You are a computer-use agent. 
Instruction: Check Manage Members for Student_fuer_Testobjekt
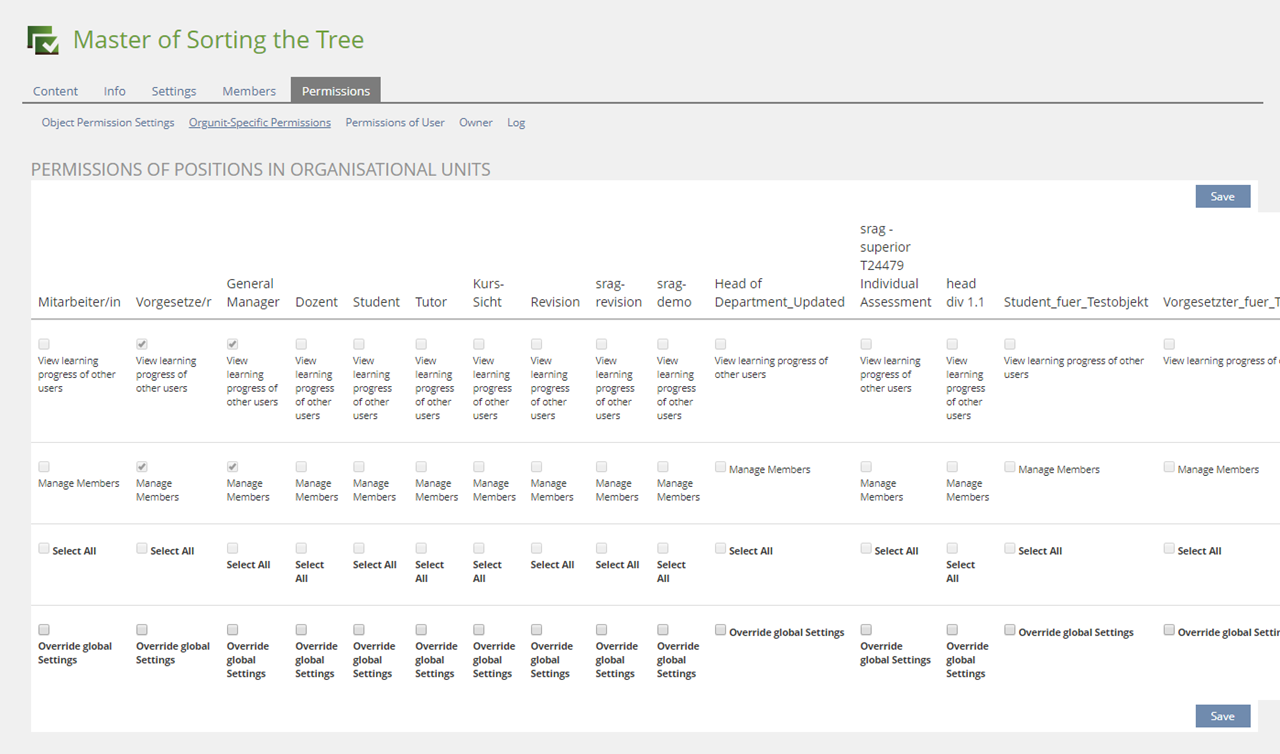tap(1010, 467)
